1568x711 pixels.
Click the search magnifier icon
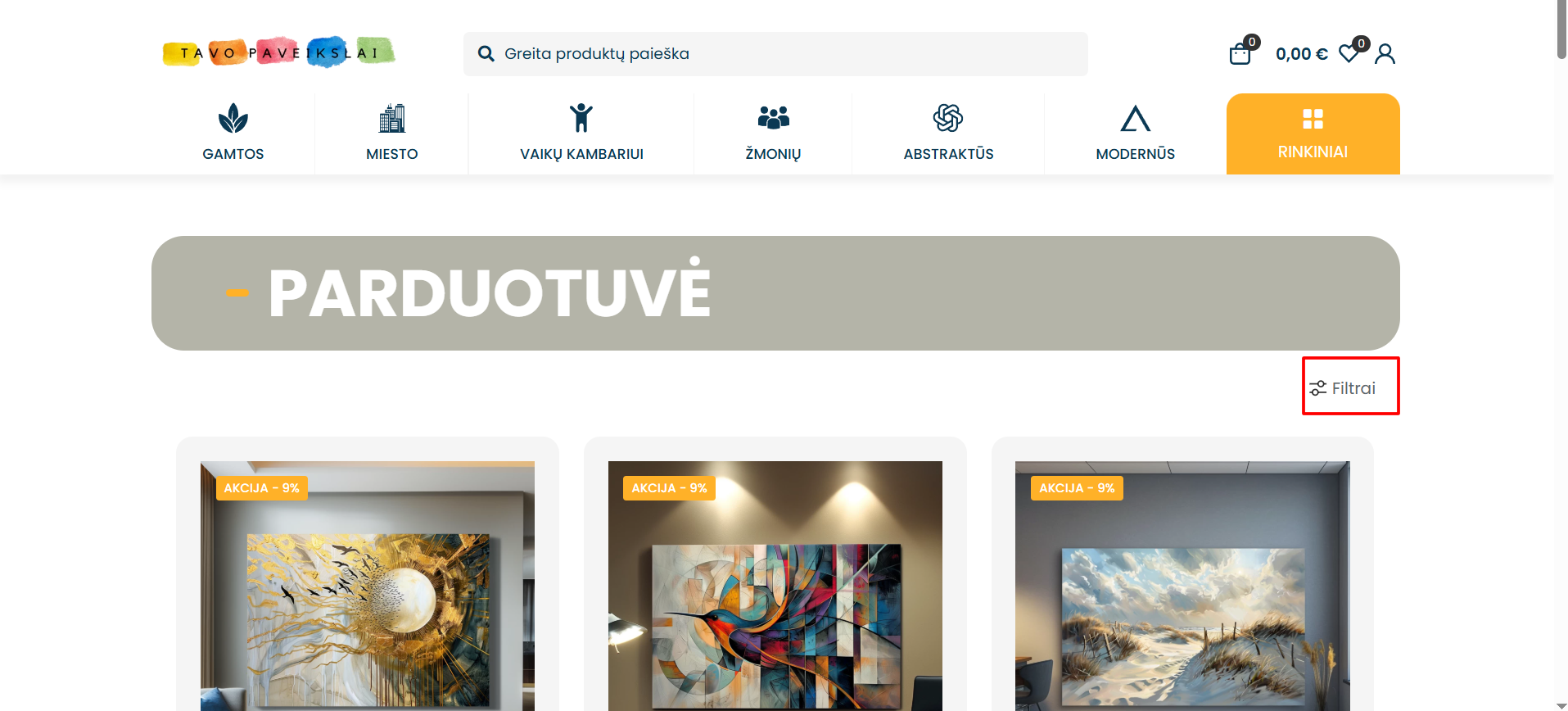[486, 54]
